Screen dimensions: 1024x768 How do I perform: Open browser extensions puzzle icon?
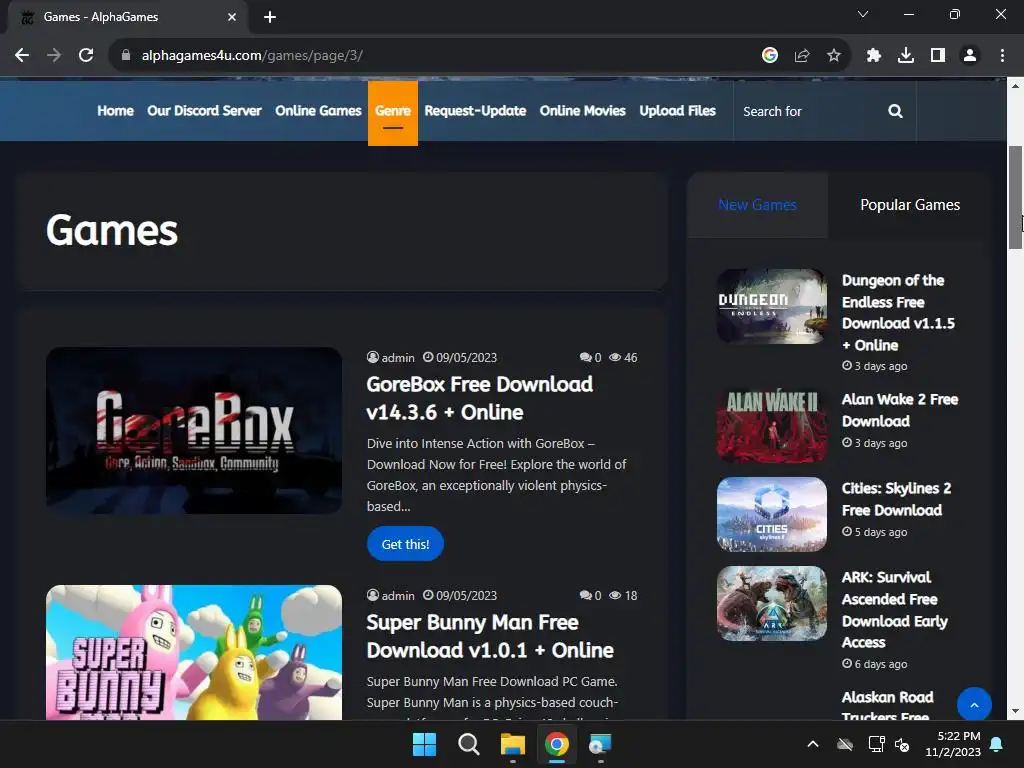874,56
